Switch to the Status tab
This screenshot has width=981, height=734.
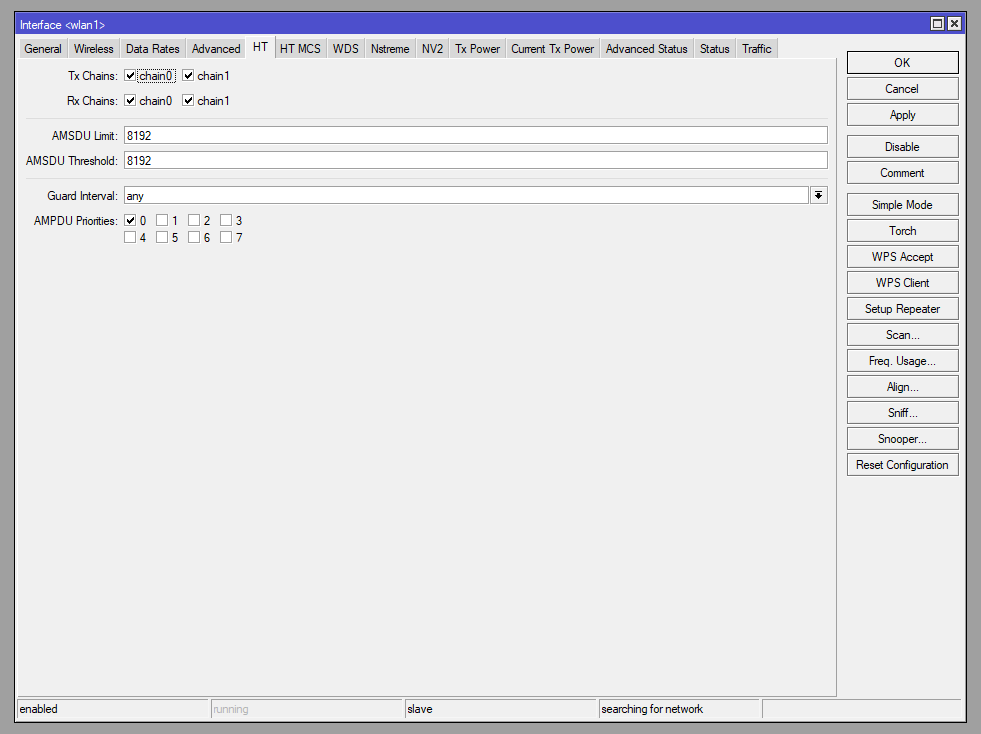714,49
